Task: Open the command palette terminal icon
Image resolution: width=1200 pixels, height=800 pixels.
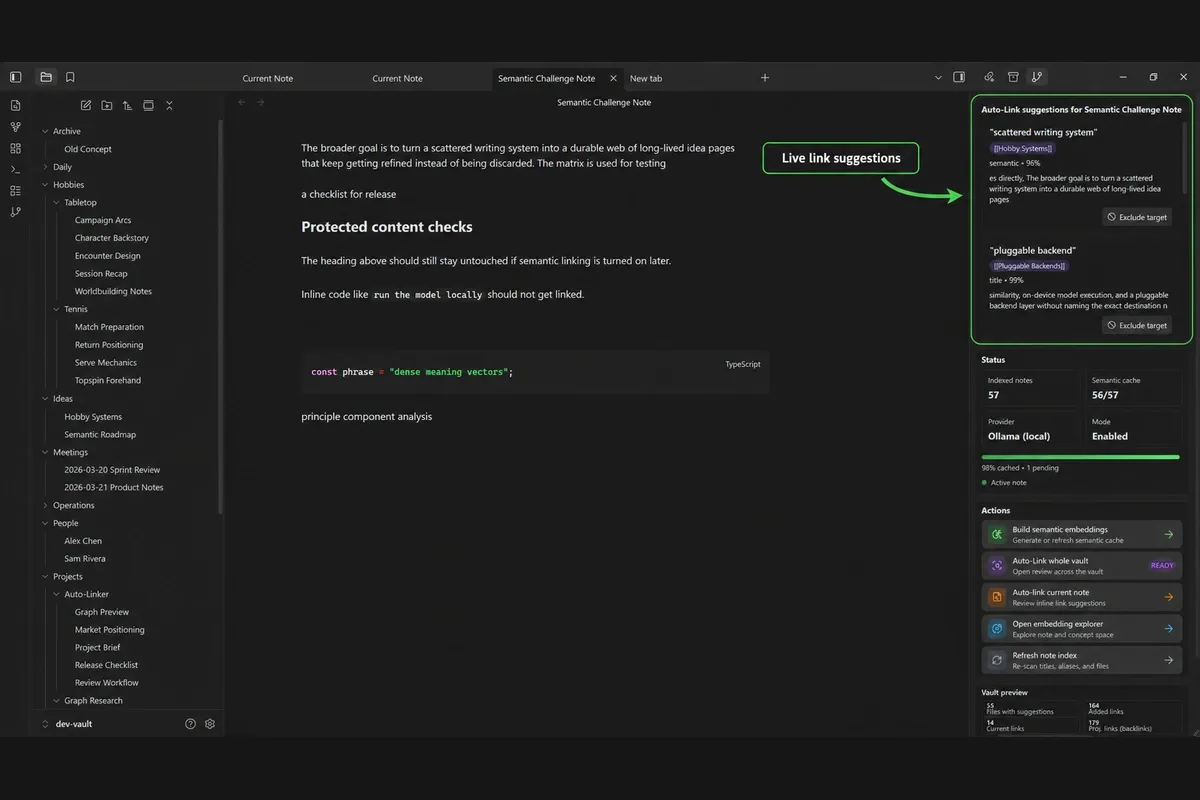Action: 15,169
